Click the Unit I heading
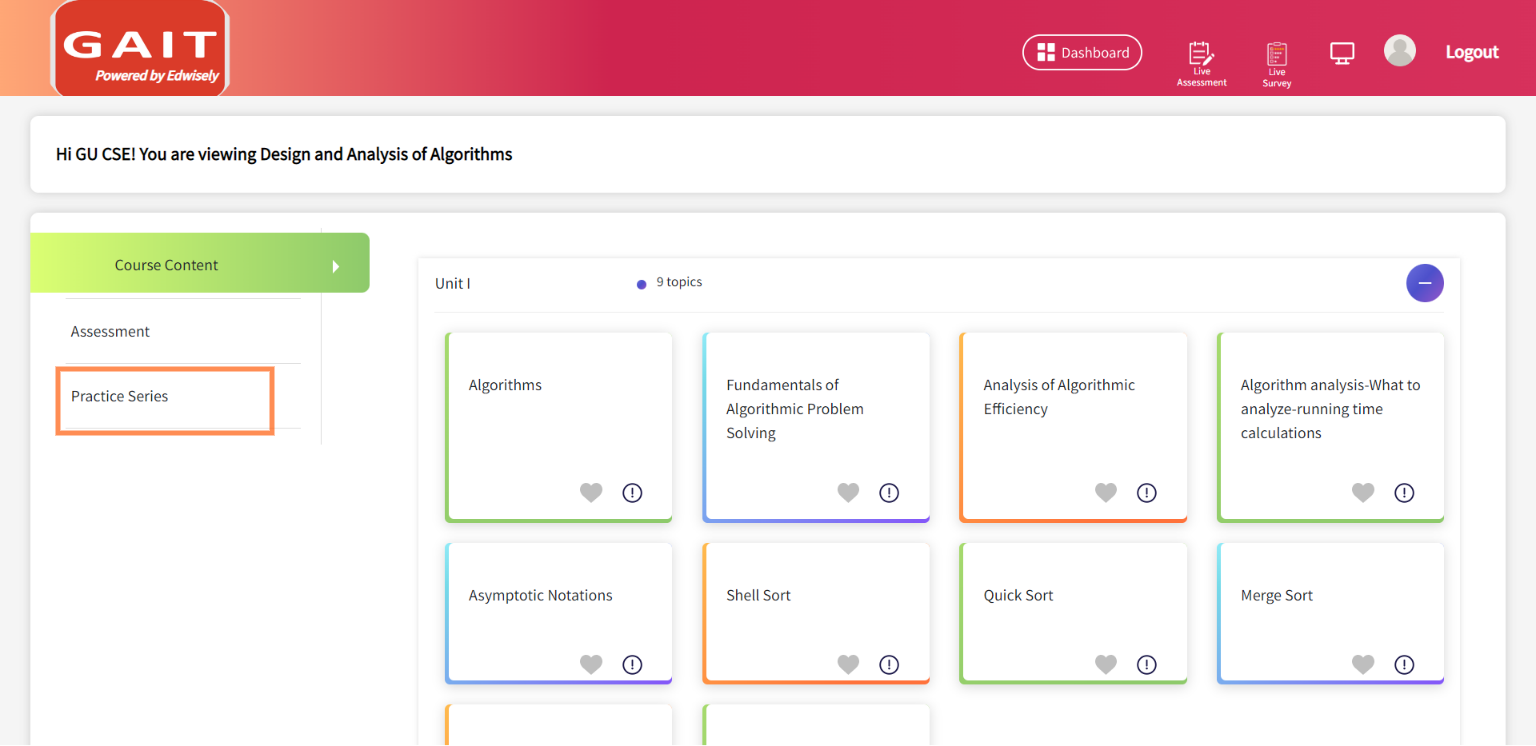The width and height of the screenshot is (1536, 746). pyautogui.click(x=452, y=284)
